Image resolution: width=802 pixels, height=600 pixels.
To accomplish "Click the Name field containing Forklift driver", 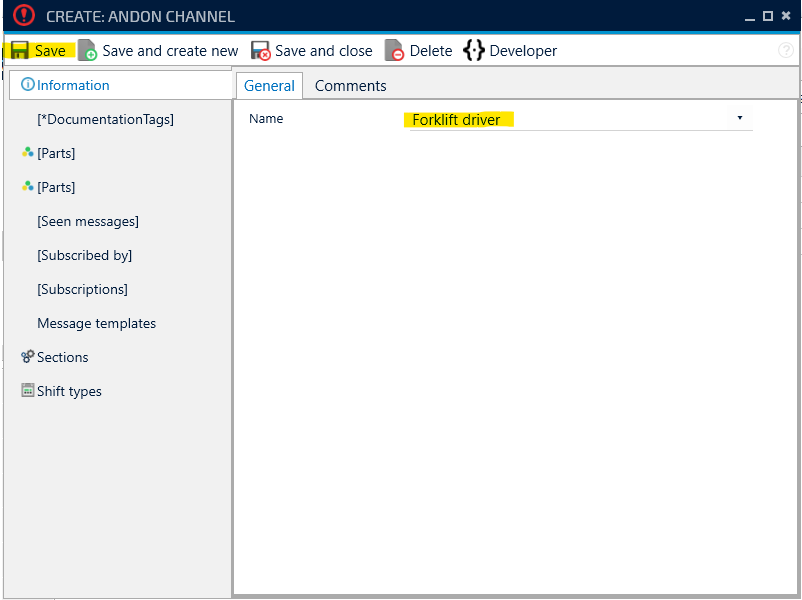I will click(x=570, y=120).
